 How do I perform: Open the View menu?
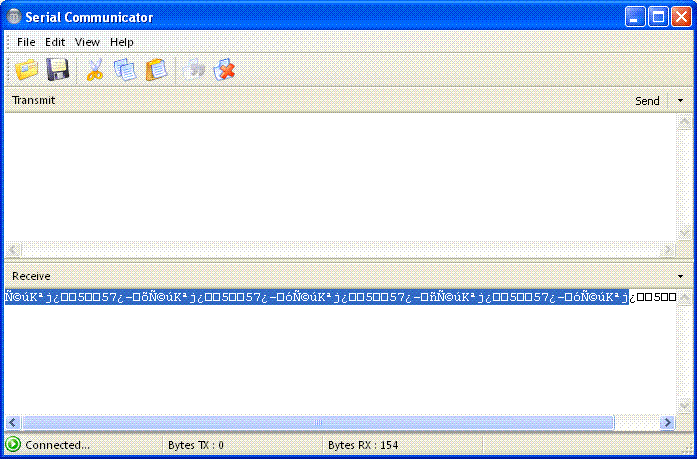[x=88, y=42]
